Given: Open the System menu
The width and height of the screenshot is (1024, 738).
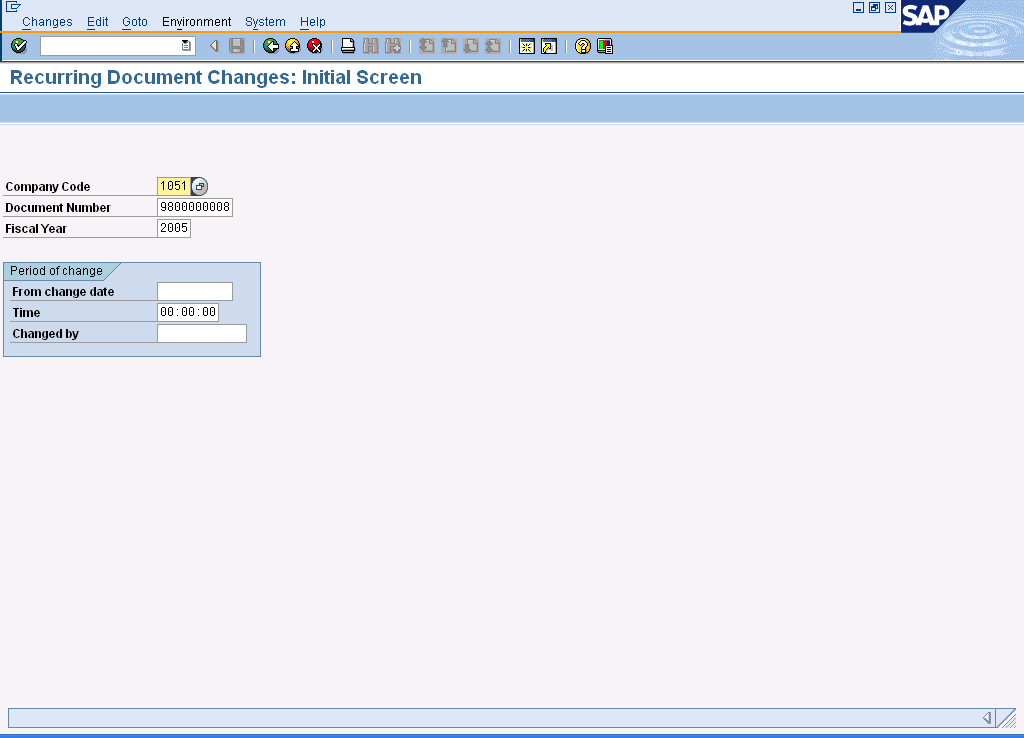Looking at the screenshot, I should 265,22.
